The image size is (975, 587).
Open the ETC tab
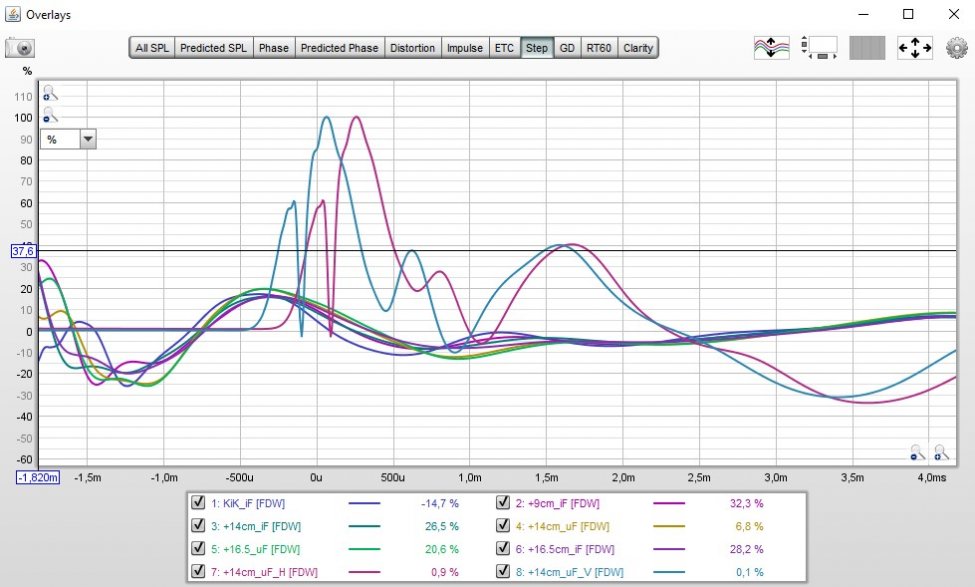504,48
